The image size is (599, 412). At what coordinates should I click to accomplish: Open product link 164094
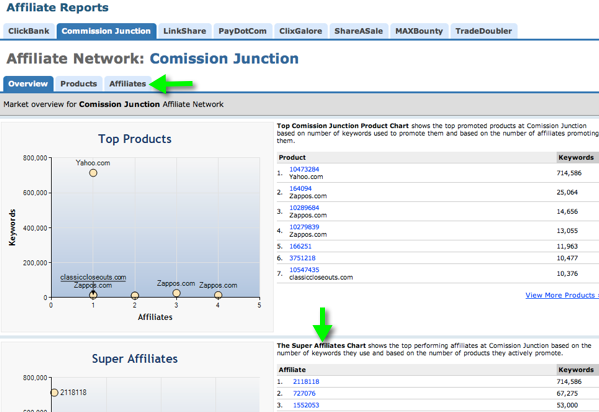click(300, 188)
